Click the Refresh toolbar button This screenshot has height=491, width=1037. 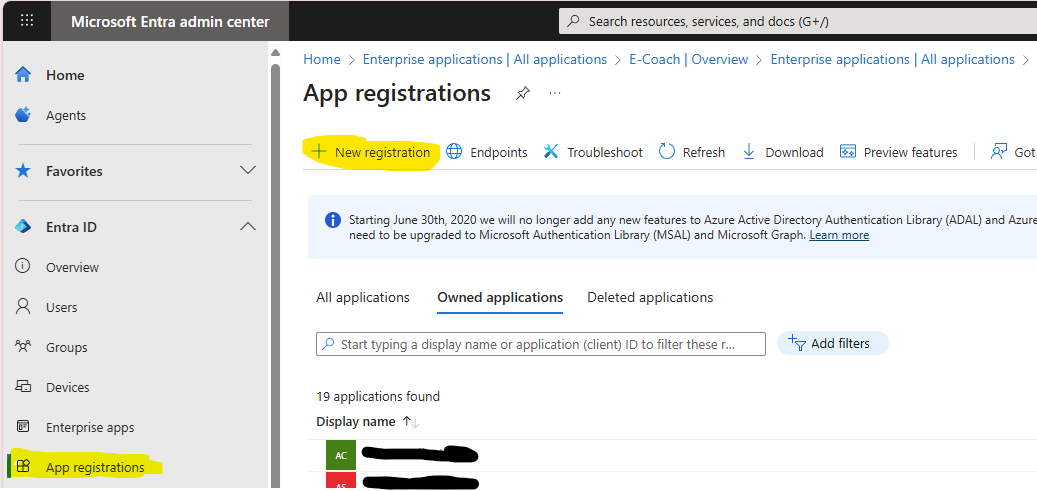(692, 152)
